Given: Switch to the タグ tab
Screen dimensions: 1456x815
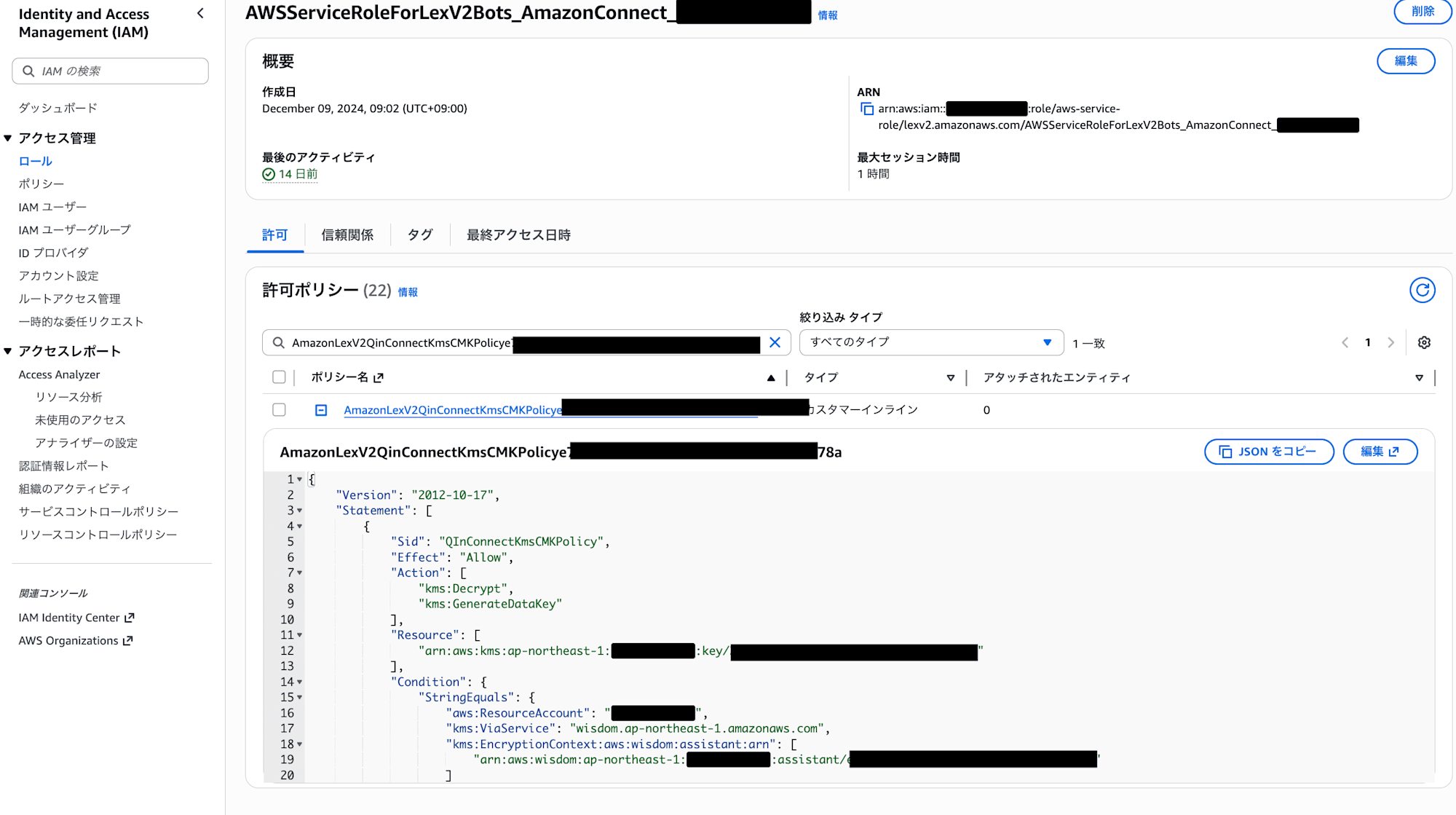Looking at the screenshot, I should click(x=420, y=235).
